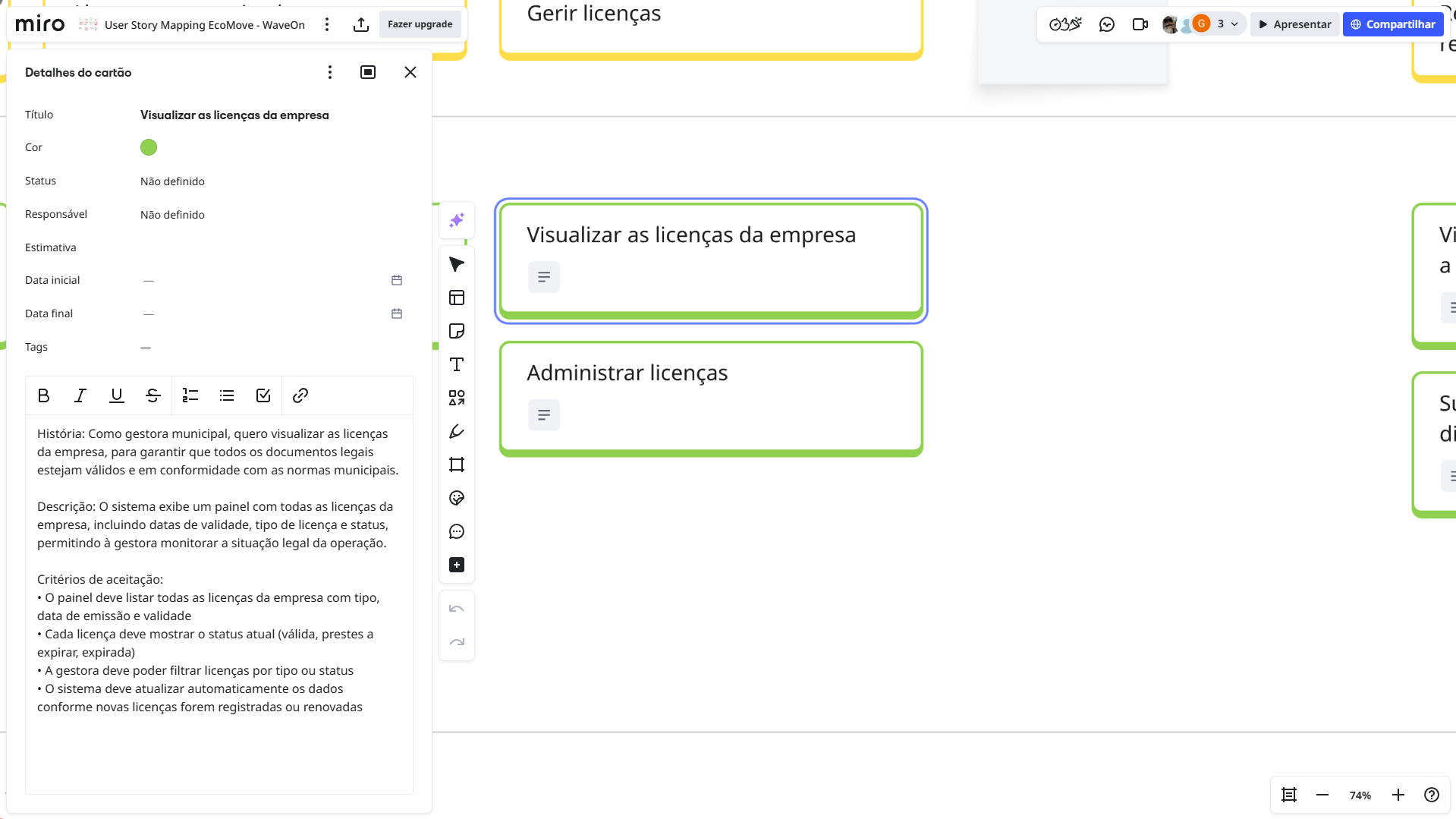Open board options menu beside title
The width and height of the screenshot is (1456, 819).
(x=327, y=24)
